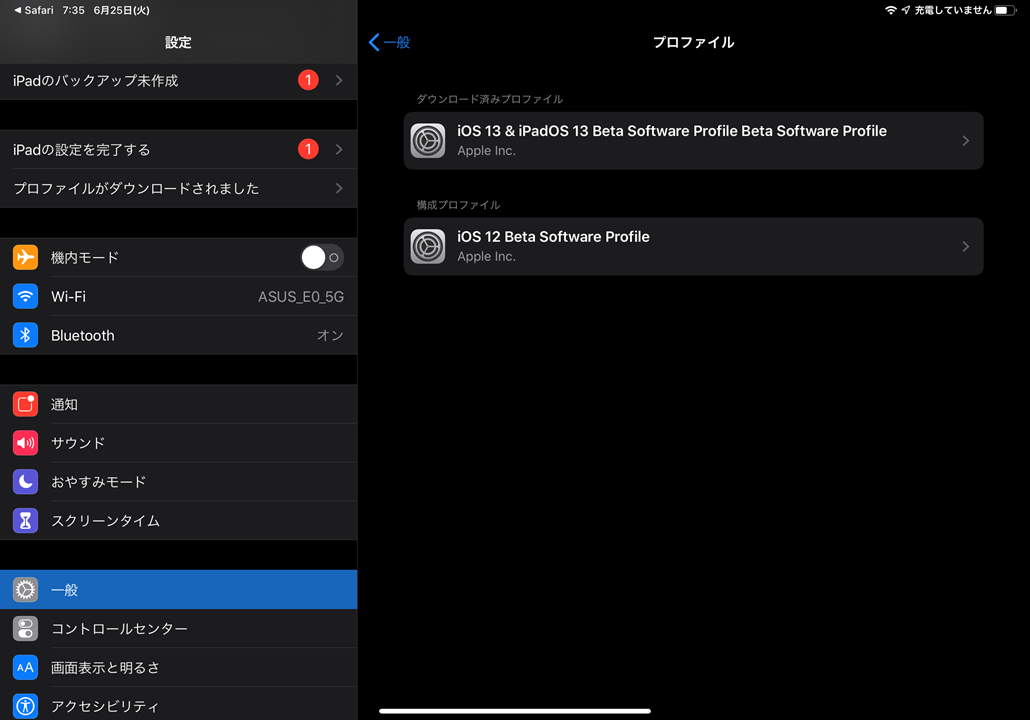Tap the 充電していません status text
This screenshot has width=1030, height=720.
(x=953, y=10)
